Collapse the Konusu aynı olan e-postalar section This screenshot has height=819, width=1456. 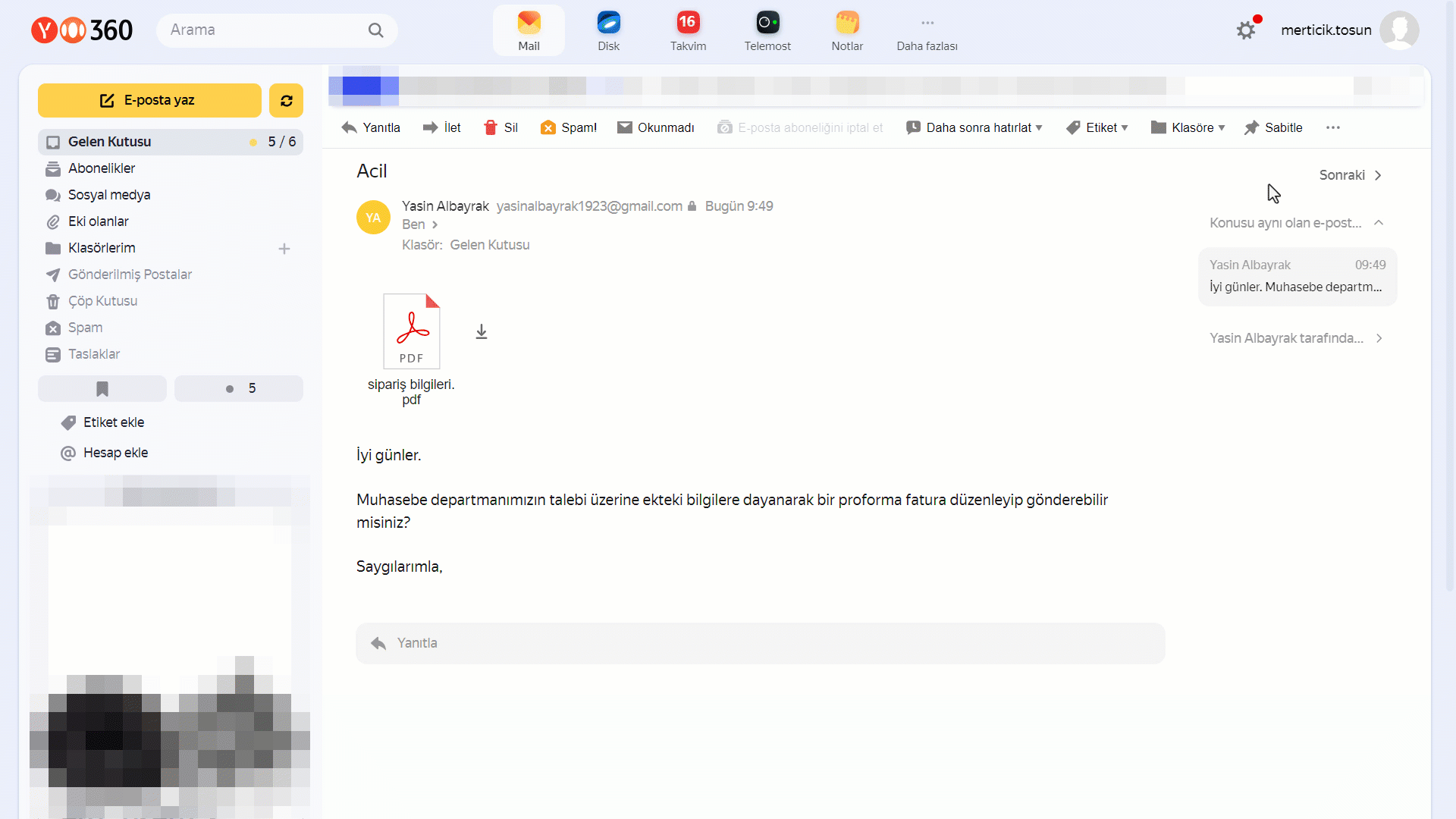[1379, 223]
